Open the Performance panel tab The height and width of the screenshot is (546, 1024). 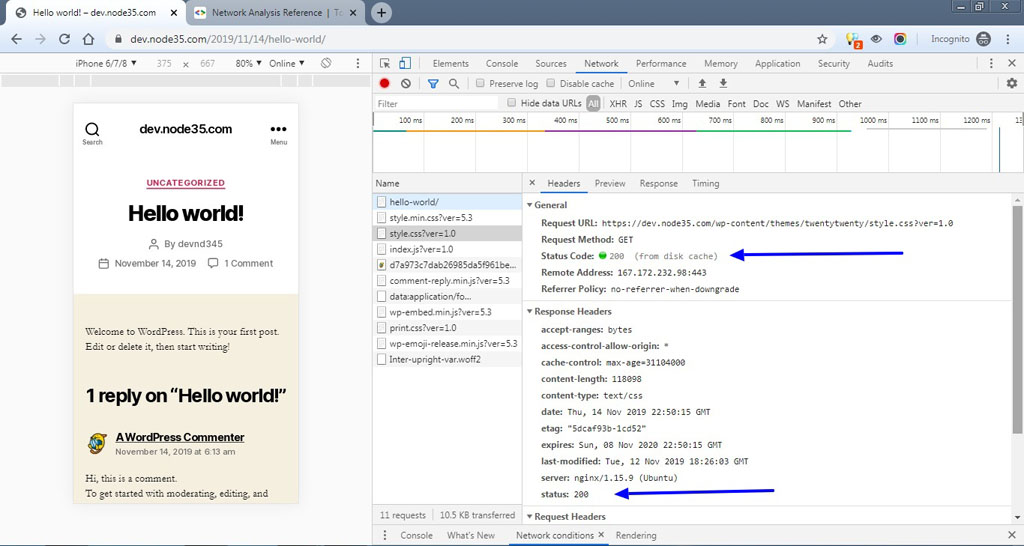pyautogui.click(x=661, y=63)
